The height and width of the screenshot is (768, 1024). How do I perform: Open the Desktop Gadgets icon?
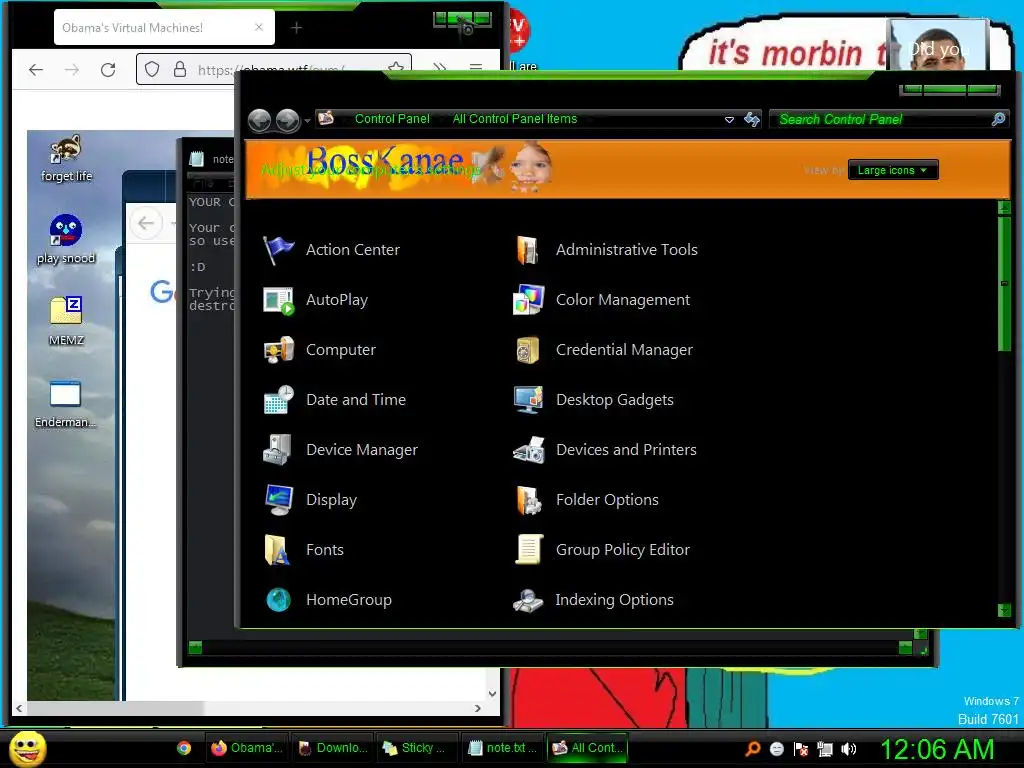coord(528,400)
